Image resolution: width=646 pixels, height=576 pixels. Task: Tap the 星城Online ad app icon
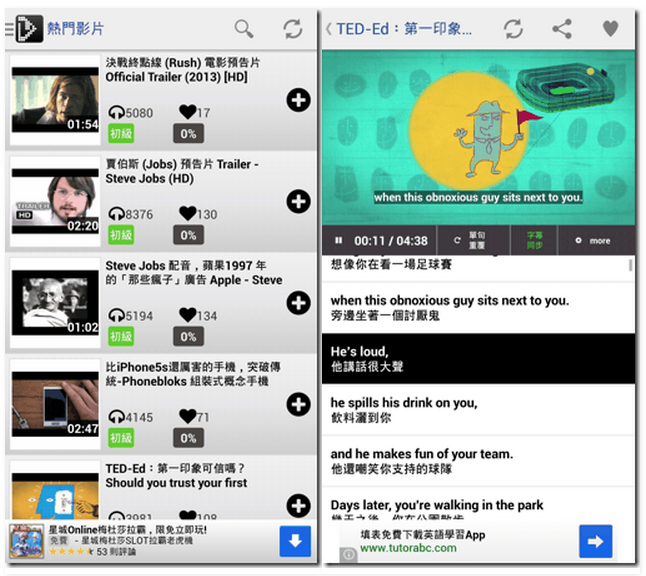(26, 541)
